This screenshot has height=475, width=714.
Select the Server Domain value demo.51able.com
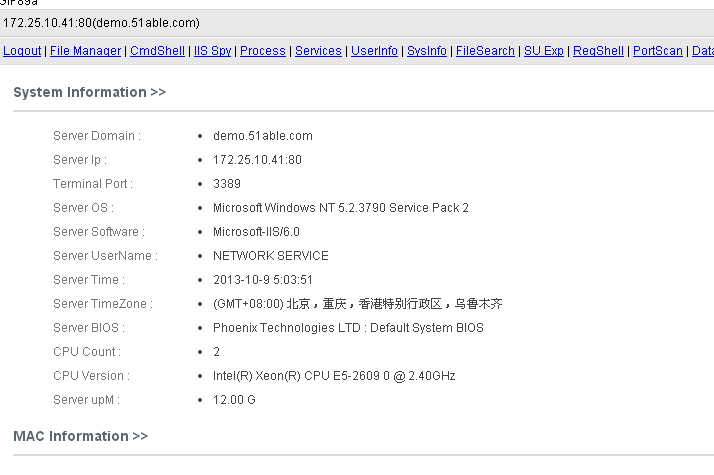coord(263,136)
